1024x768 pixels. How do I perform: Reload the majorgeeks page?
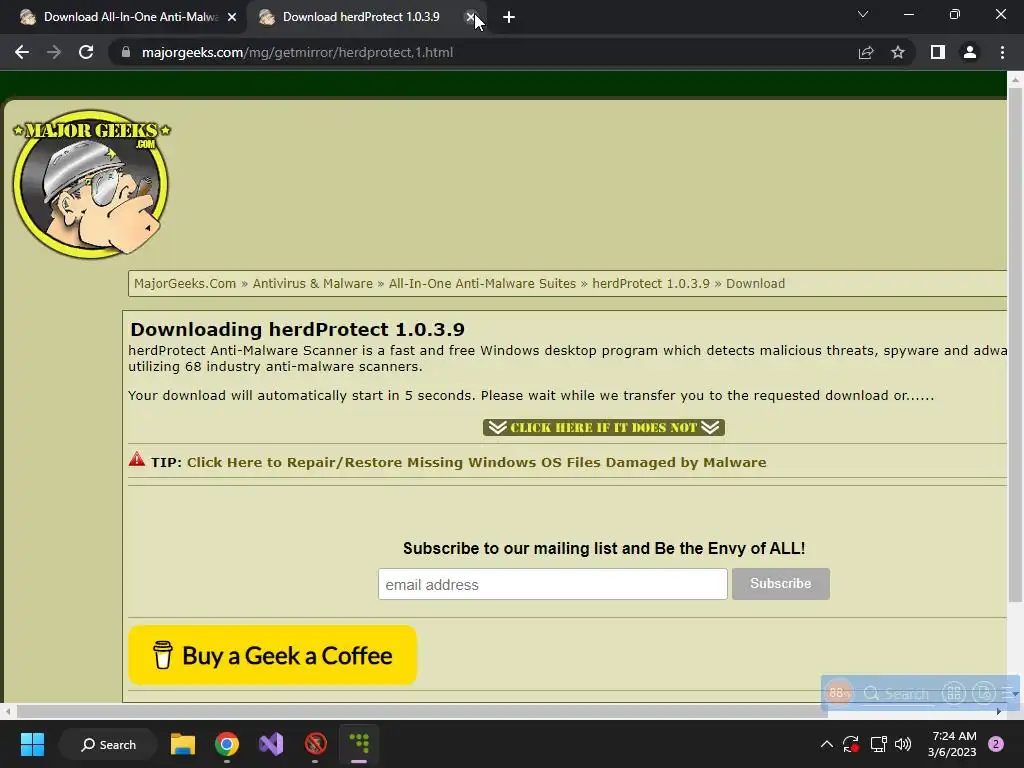point(86,52)
